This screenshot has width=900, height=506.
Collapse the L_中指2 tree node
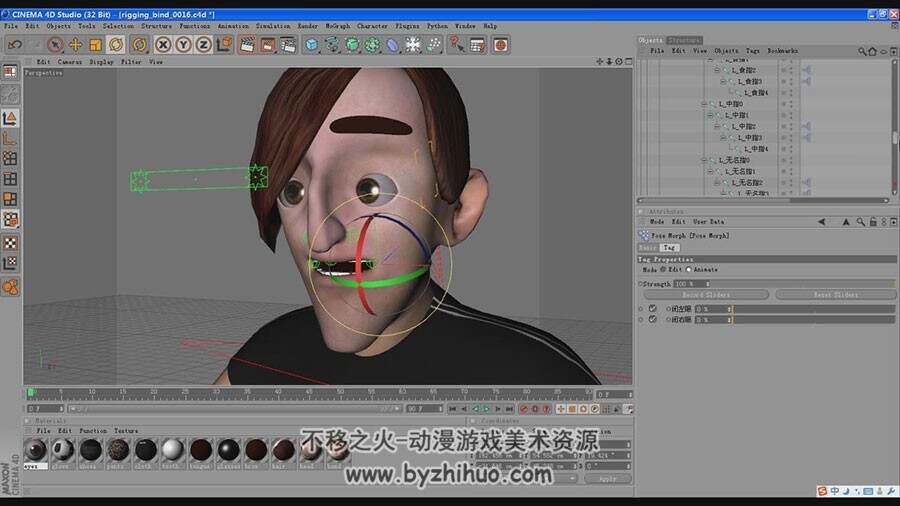pos(717,126)
